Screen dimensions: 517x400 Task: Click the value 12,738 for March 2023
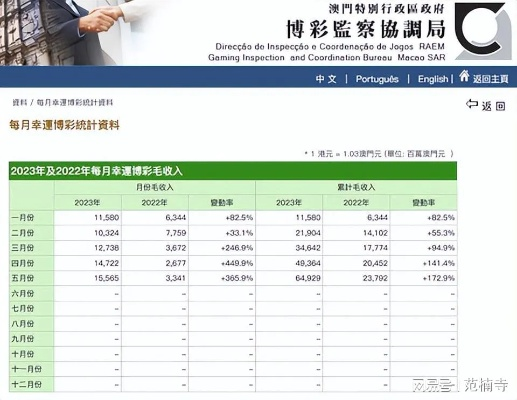pos(106,248)
